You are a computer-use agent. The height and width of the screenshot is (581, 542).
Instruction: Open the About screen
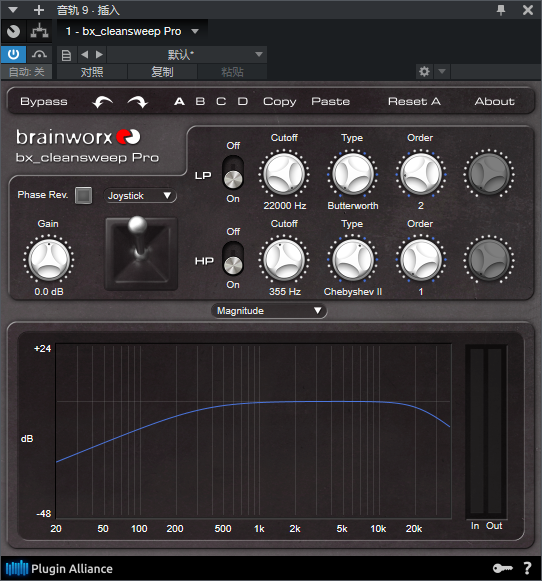point(495,101)
